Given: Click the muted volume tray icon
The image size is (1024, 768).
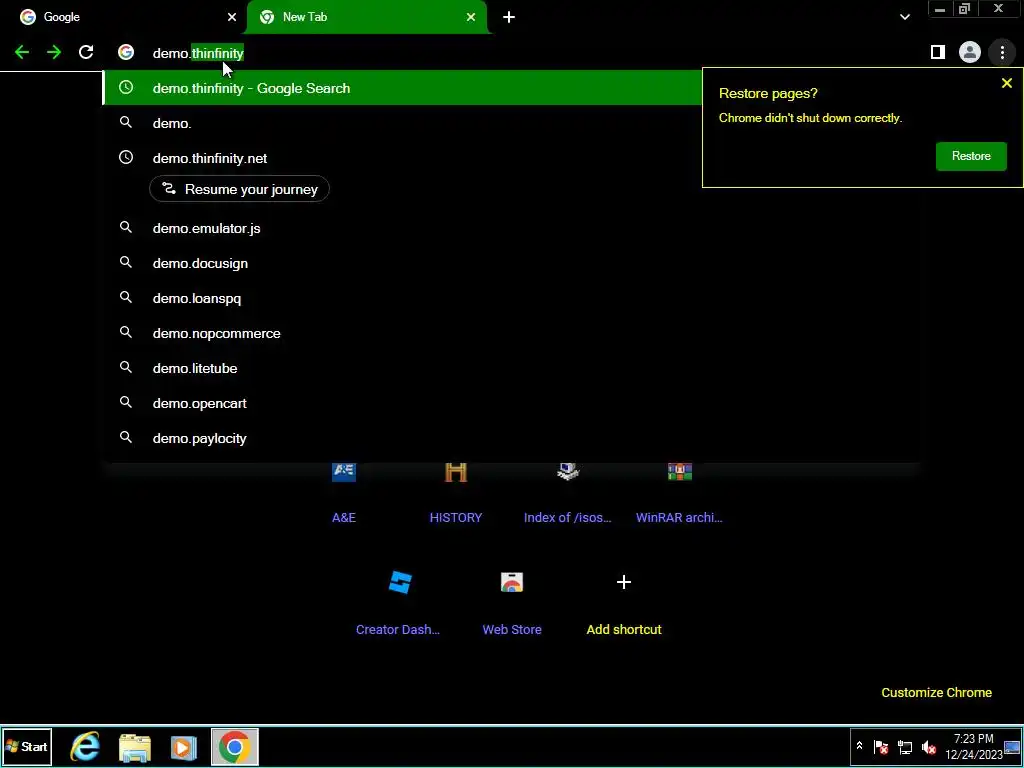Looking at the screenshot, I should (928, 746).
